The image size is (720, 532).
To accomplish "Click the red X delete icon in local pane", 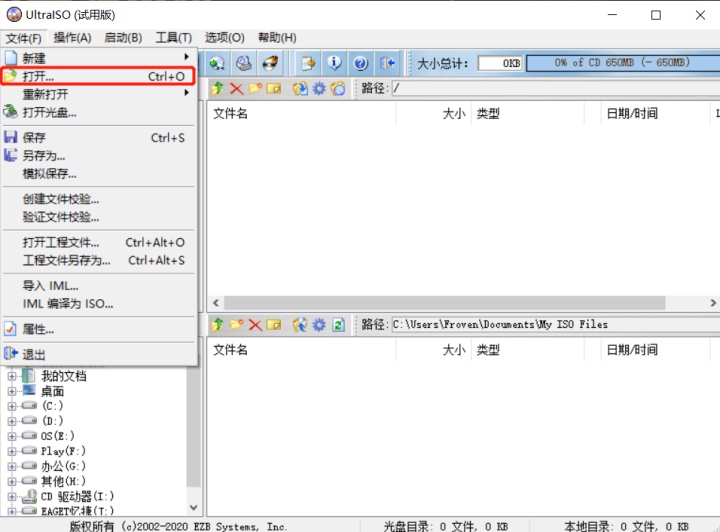I will point(255,325).
